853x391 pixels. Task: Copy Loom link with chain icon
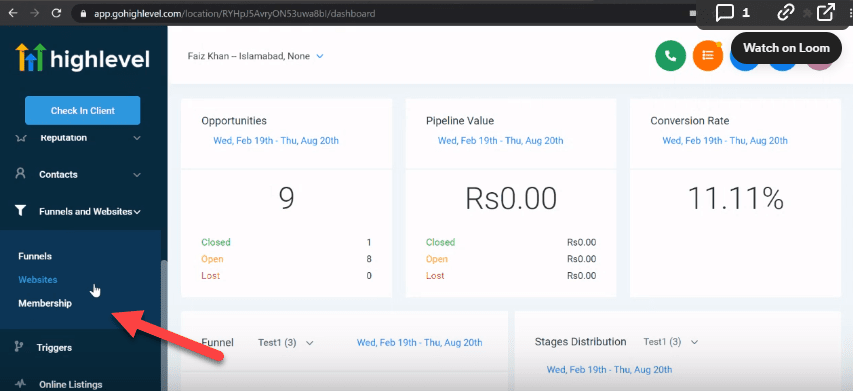pyautogui.click(x=786, y=13)
